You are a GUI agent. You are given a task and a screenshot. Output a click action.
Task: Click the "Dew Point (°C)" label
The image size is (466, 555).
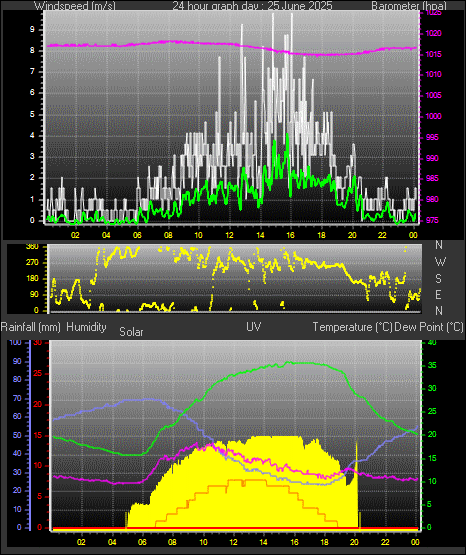[429, 327]
